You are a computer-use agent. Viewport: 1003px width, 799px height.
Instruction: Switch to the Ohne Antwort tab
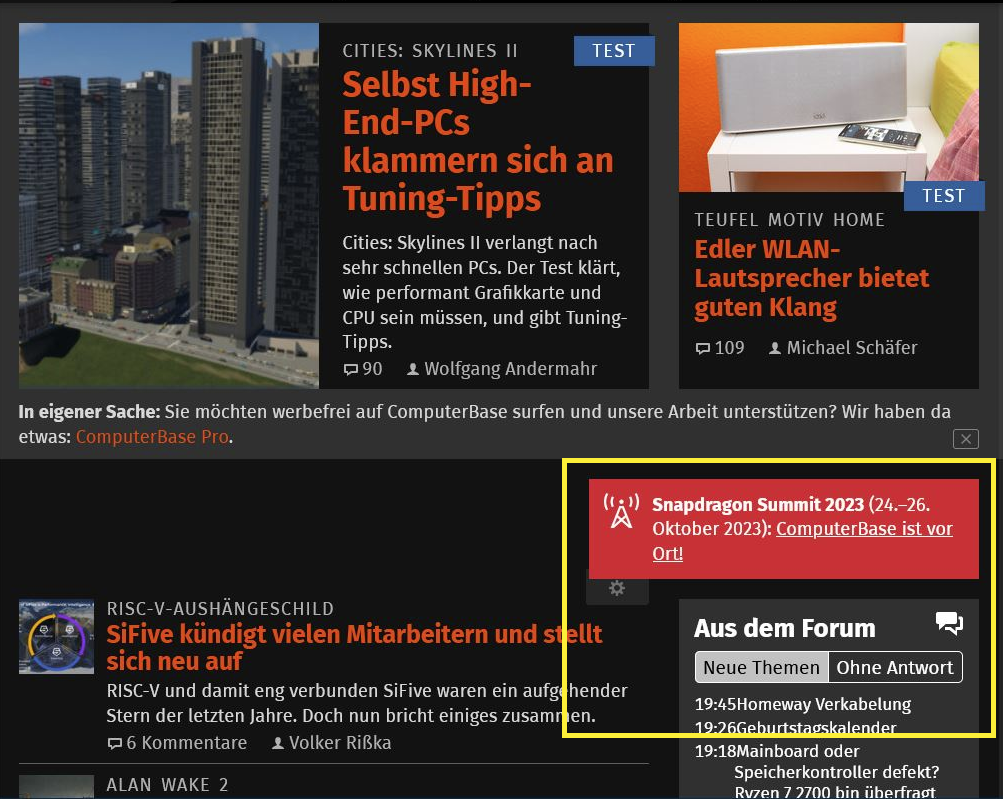895,667
